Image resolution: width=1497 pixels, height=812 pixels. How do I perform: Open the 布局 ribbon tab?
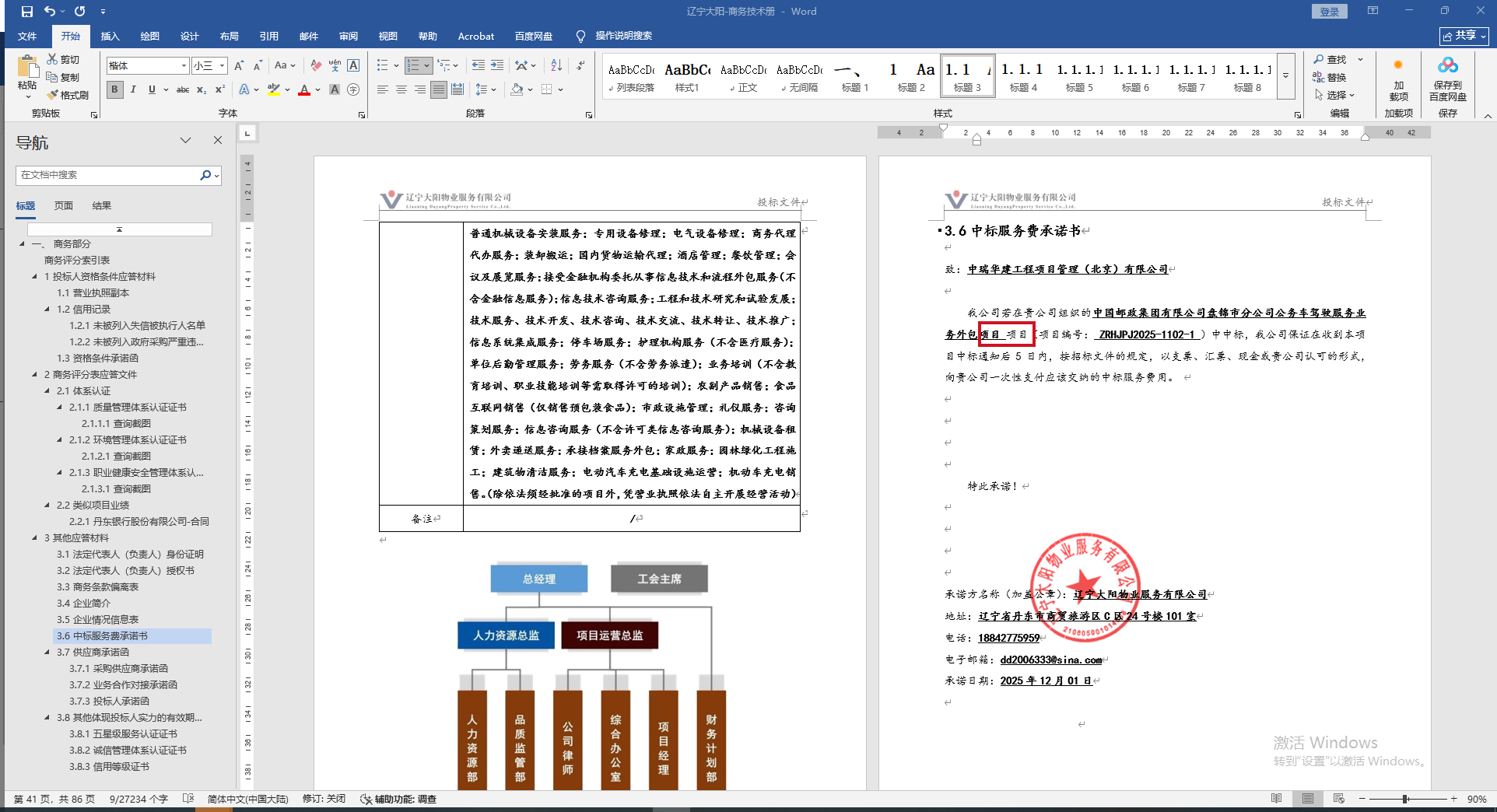(x=229, y=37)
